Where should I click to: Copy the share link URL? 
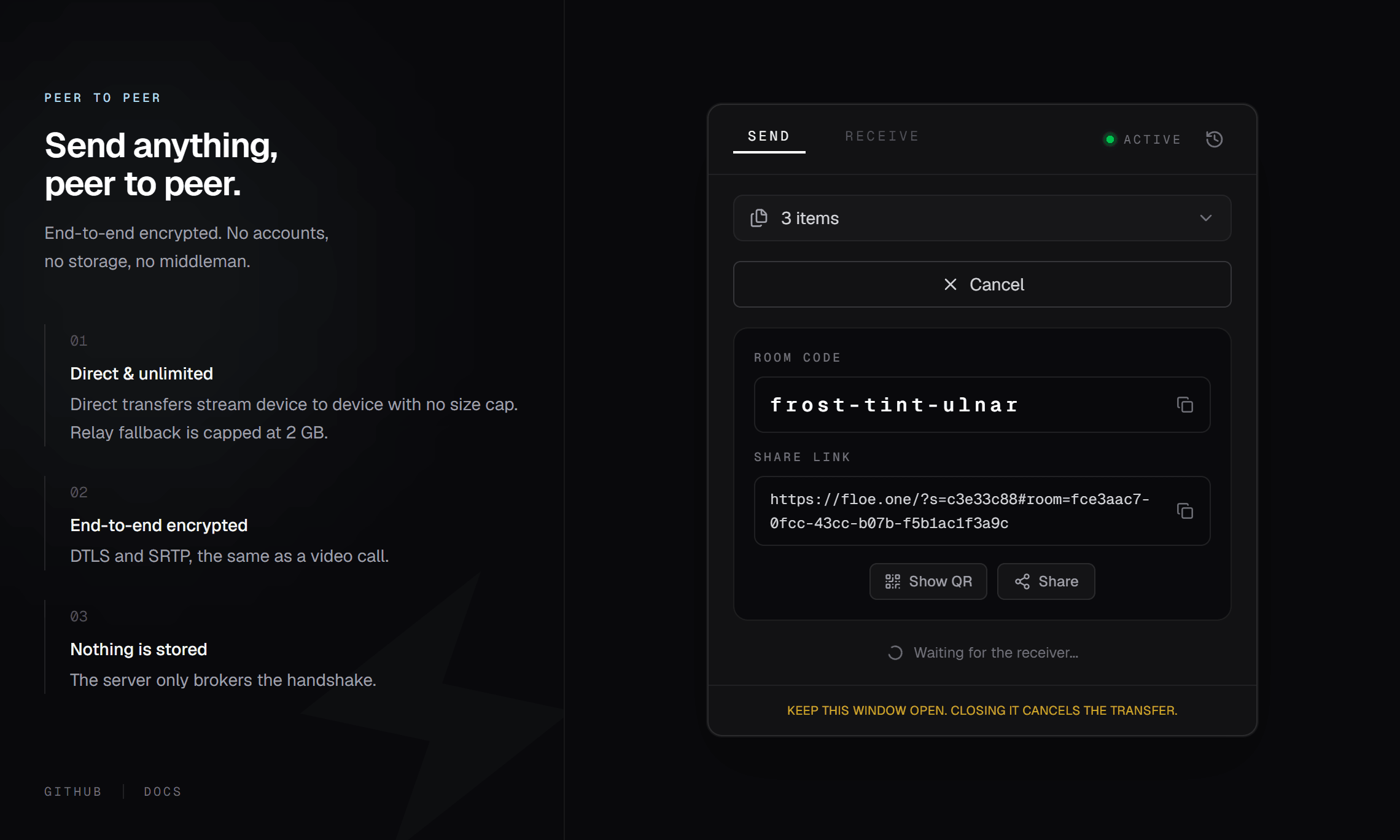tap(1184, 511)
